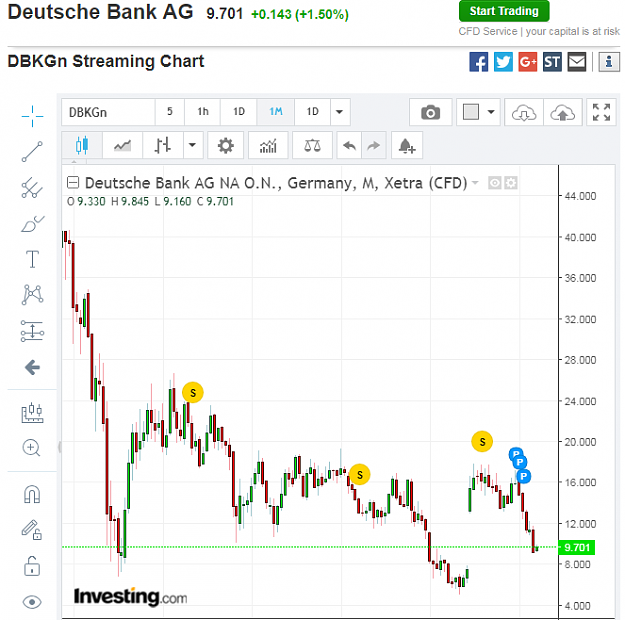Create an alert with bell icon
This screenshot has height=620, width=625.
[407, 146]
